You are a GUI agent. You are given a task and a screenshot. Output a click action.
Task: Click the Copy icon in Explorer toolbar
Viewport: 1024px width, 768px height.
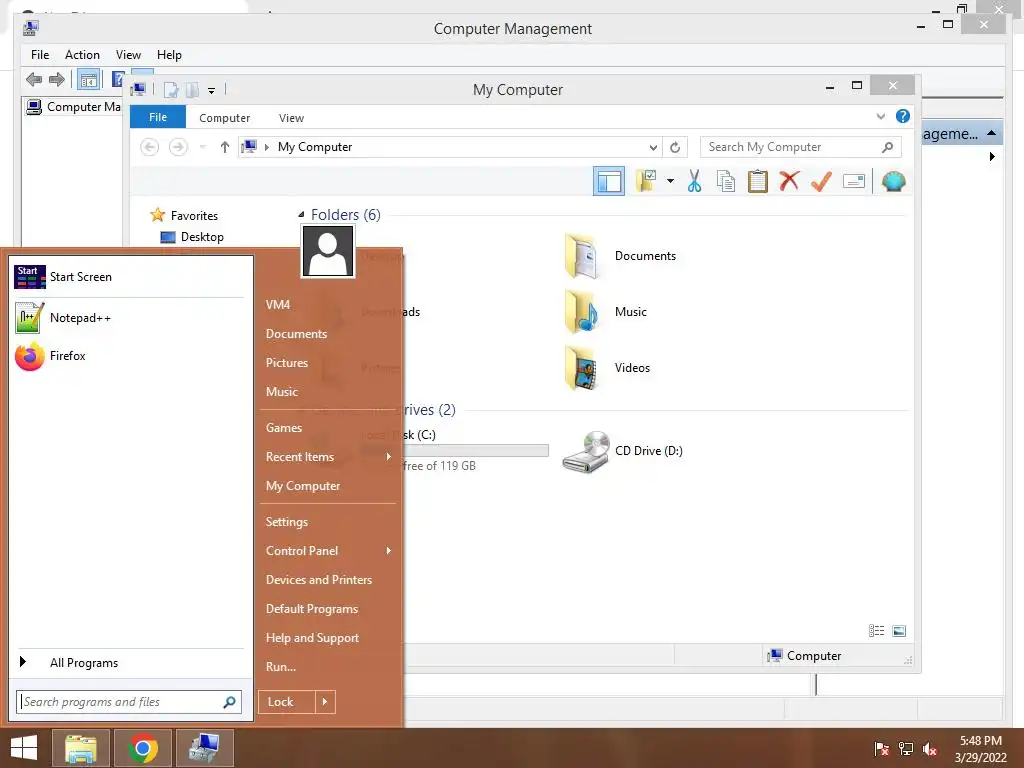(x=726, y=181)
